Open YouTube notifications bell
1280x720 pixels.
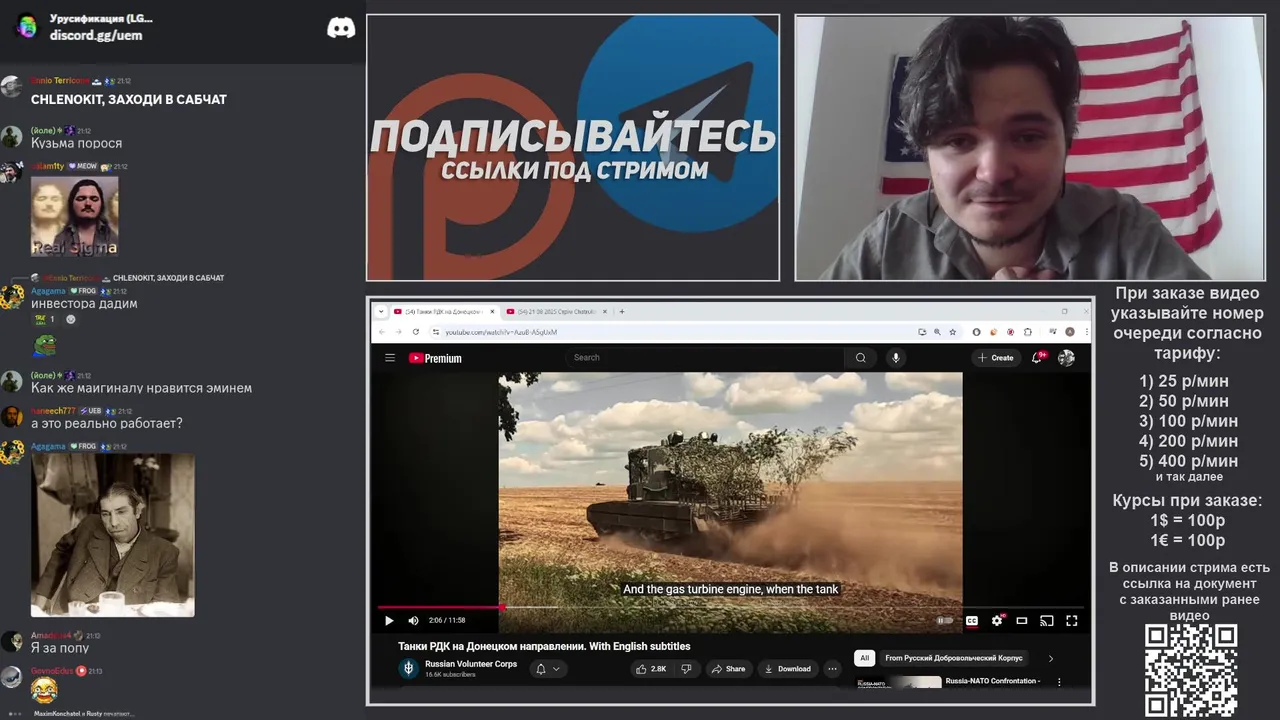click(1038, 358)
